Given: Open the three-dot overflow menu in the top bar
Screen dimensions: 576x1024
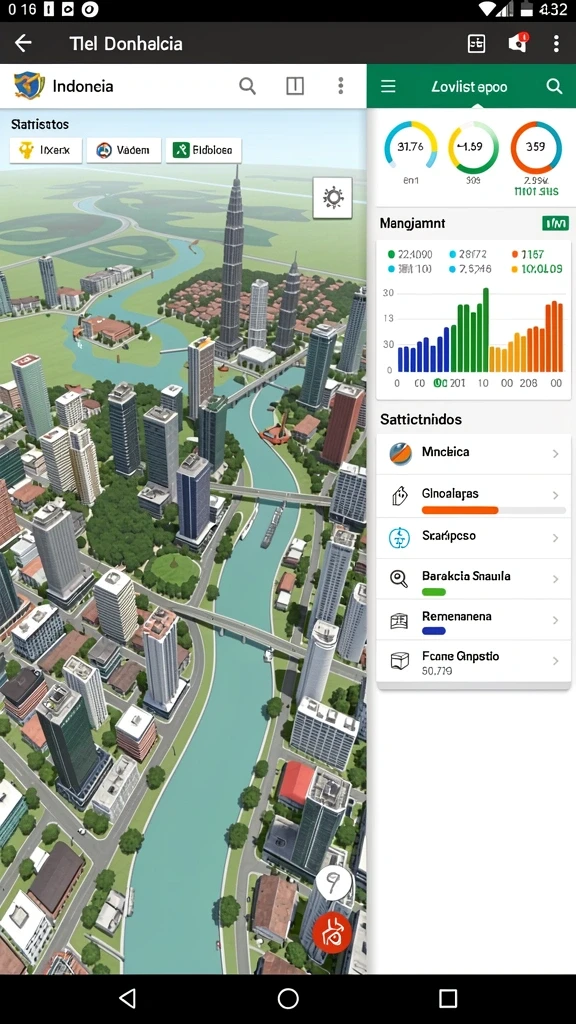Looking at the screenshot, I should coord(556,44).
